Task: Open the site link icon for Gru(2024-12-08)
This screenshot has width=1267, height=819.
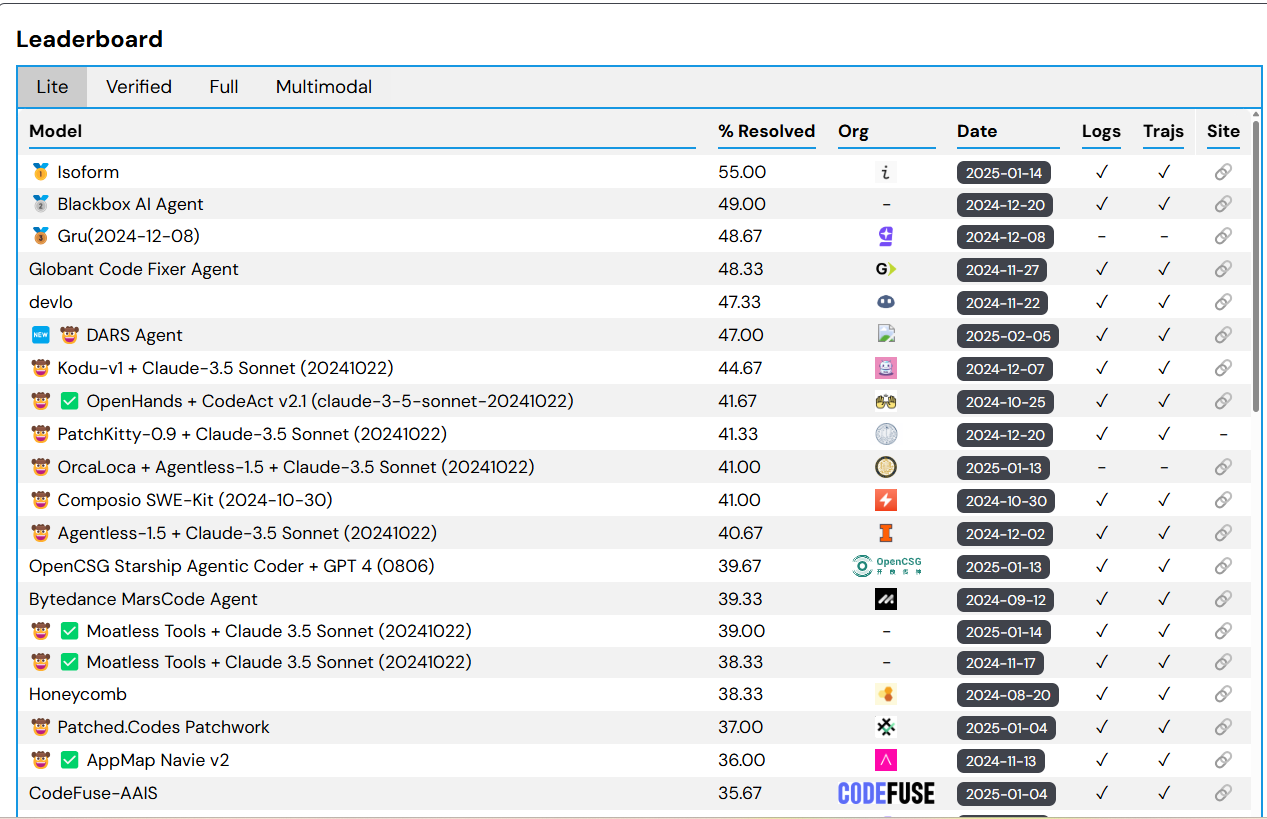Action: tap(1223, 236)
